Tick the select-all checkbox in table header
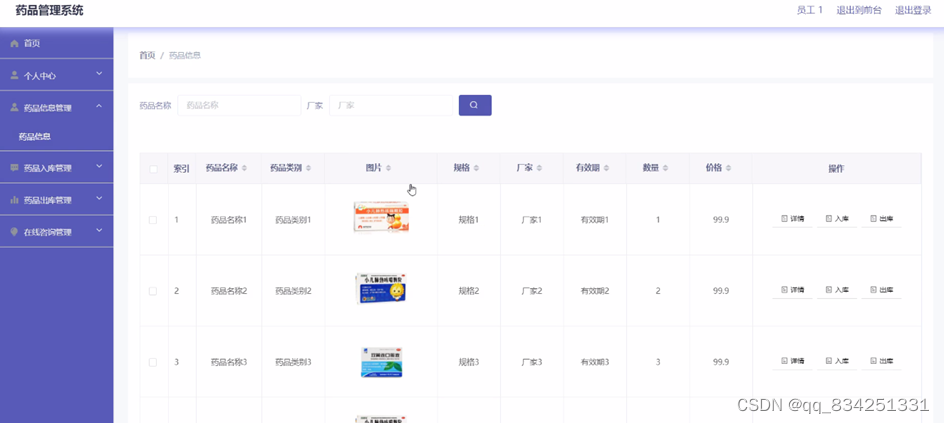 (x=153, y=169)
